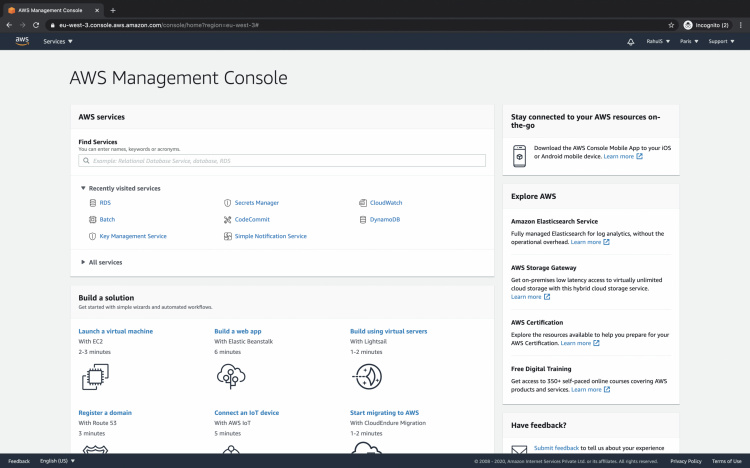Click the AWS logo in the header
Screen dimensions: 750x468
pos(22,41)
